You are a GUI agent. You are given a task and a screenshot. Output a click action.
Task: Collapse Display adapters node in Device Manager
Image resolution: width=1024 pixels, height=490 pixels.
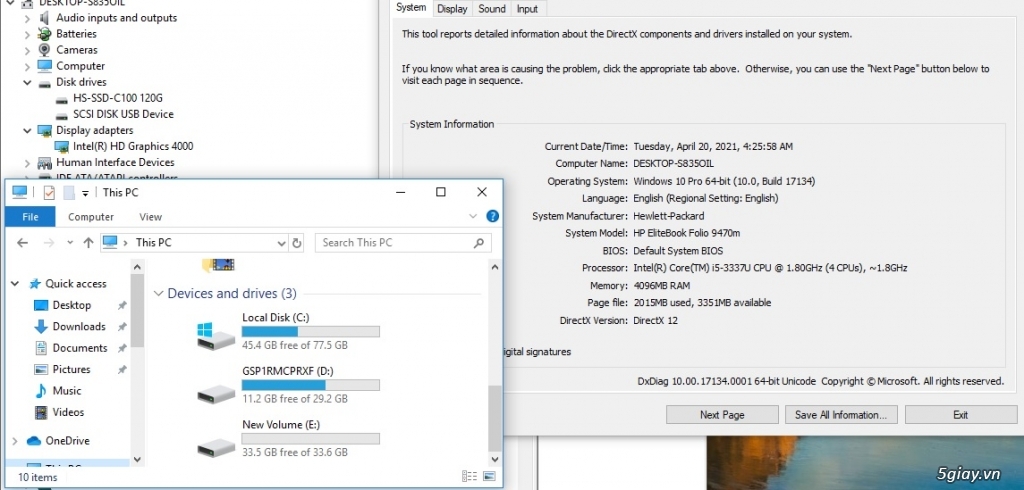click(x=27, y=131)
